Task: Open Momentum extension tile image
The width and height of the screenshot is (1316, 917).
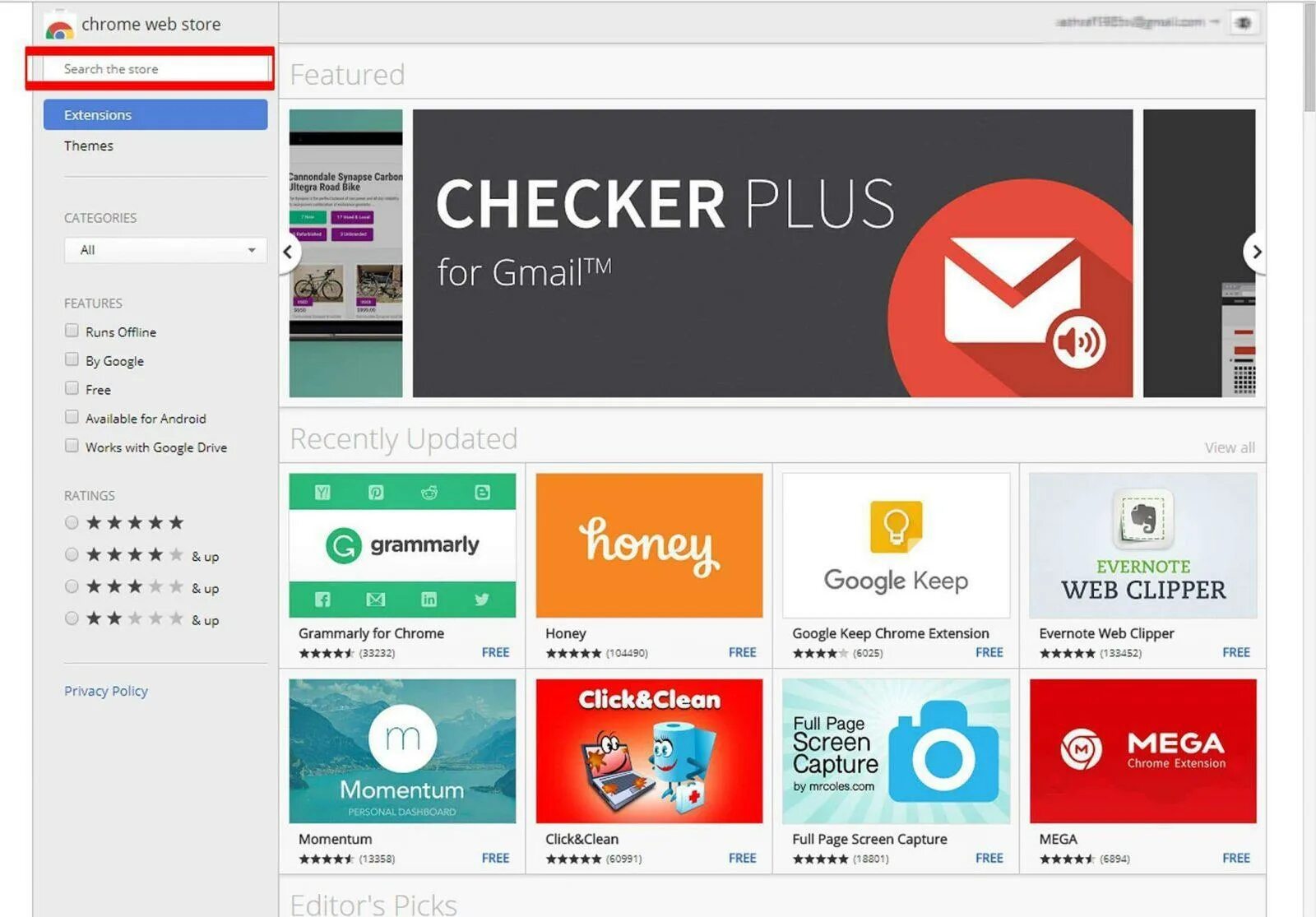Action: (x=402, y=751)
